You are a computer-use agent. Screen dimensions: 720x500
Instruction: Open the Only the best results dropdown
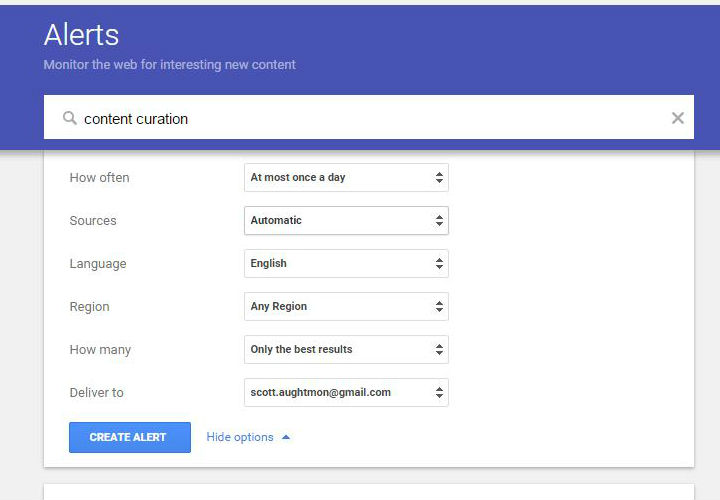coord(346,349)
